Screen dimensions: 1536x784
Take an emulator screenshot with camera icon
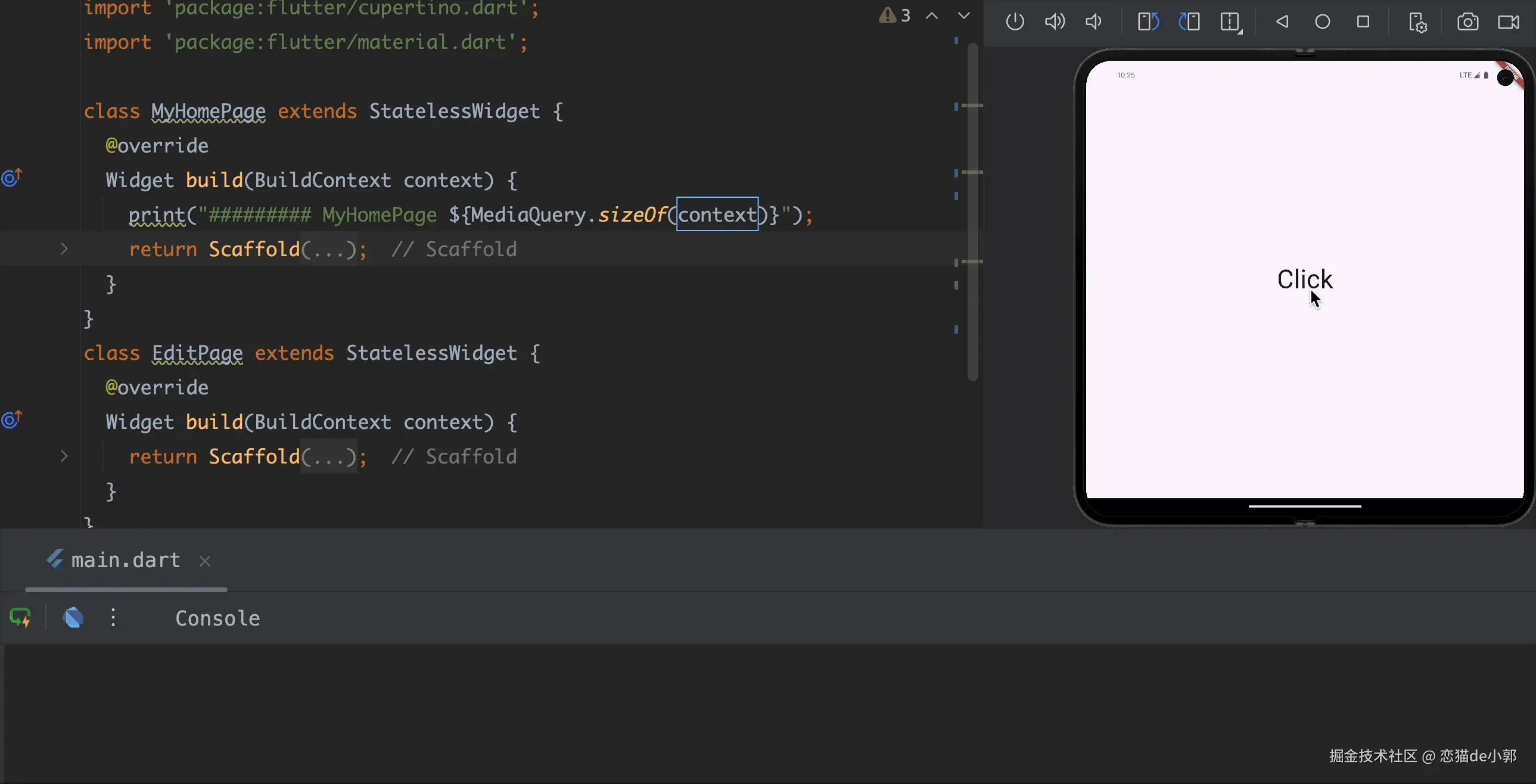click(x=1467, y=22)
